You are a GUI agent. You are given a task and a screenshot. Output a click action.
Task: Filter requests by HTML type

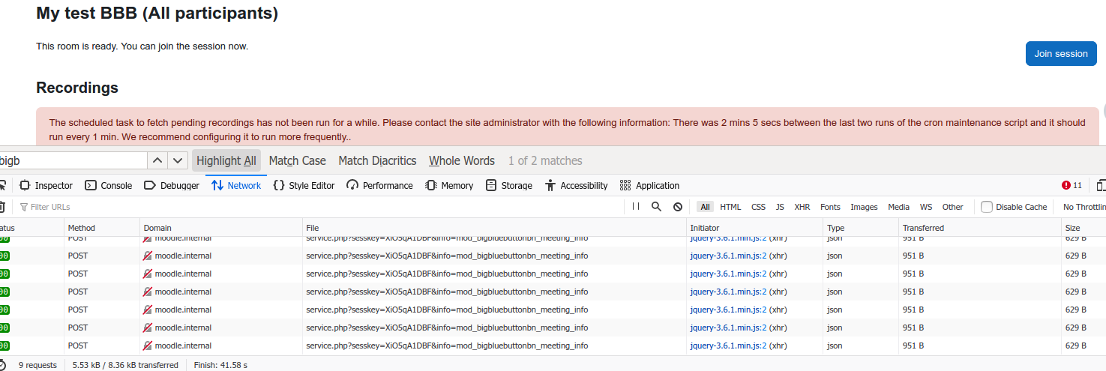[731, 207]
